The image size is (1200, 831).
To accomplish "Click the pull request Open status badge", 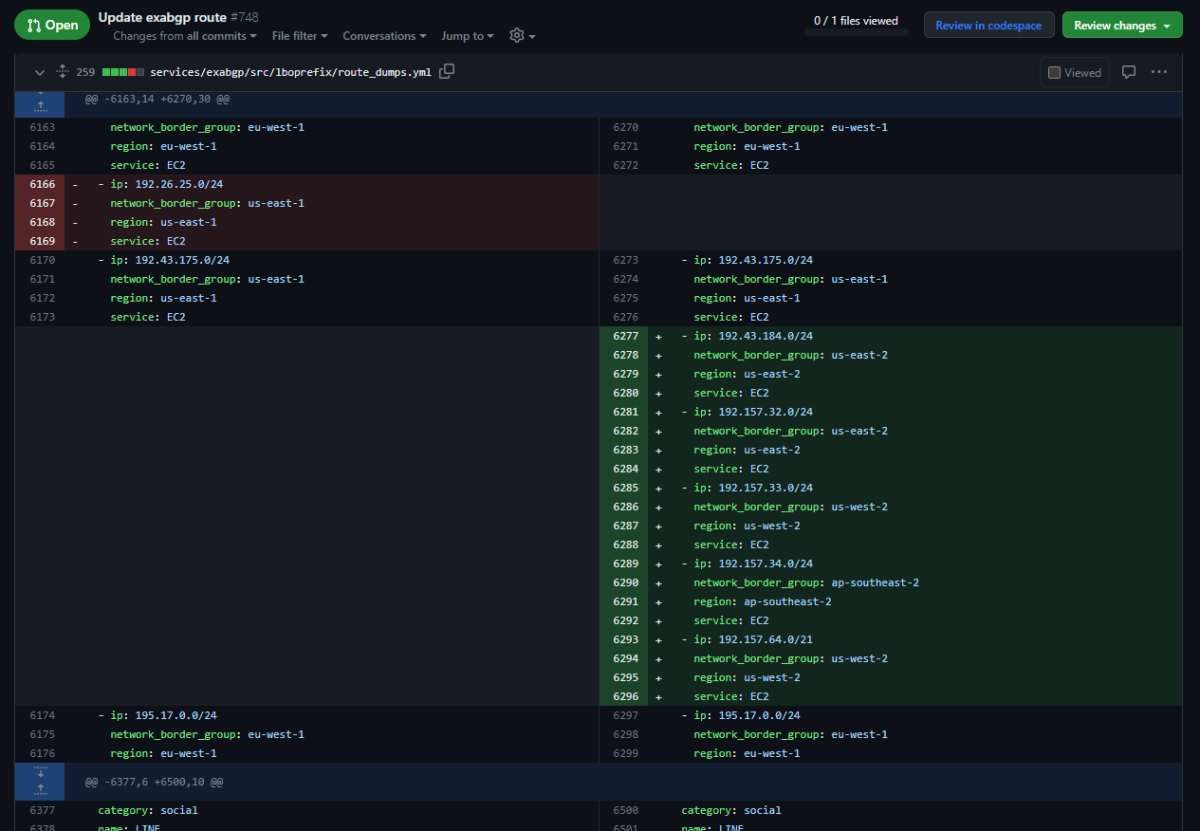I will 52,25.
